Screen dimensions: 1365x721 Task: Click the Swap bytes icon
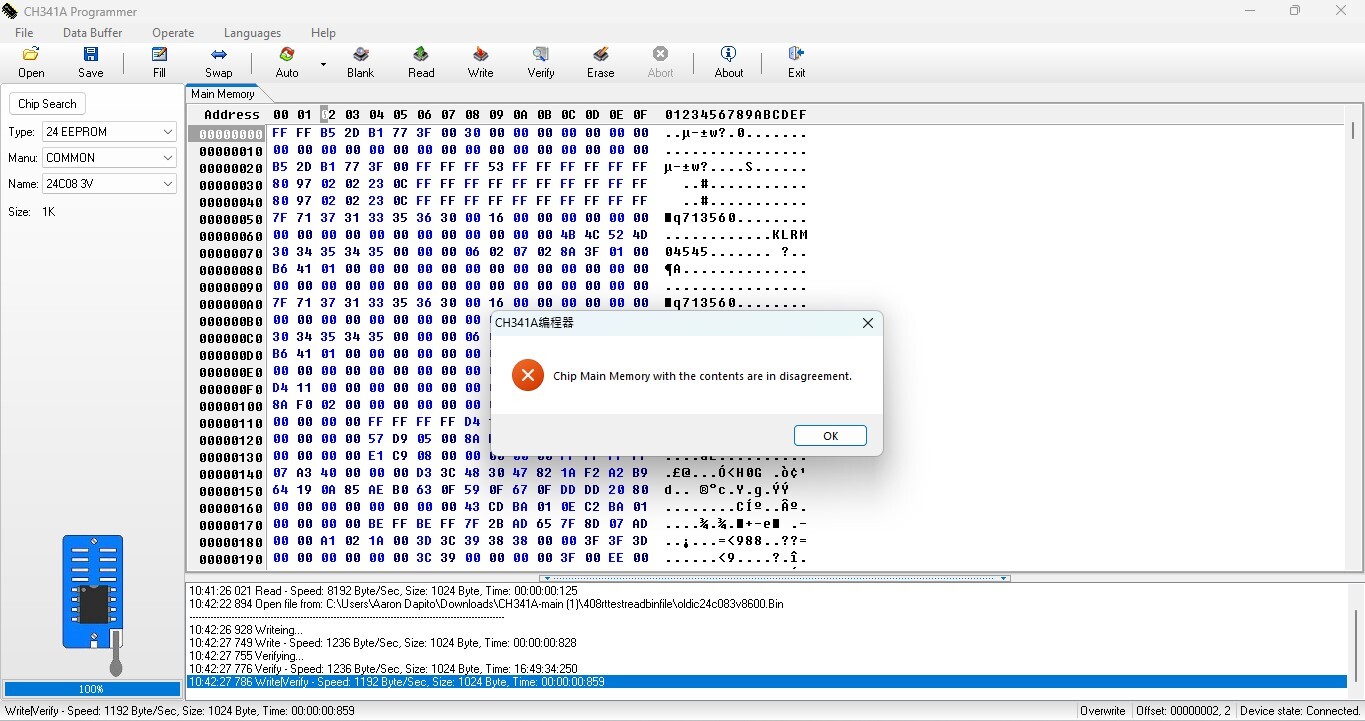[218, 62]
